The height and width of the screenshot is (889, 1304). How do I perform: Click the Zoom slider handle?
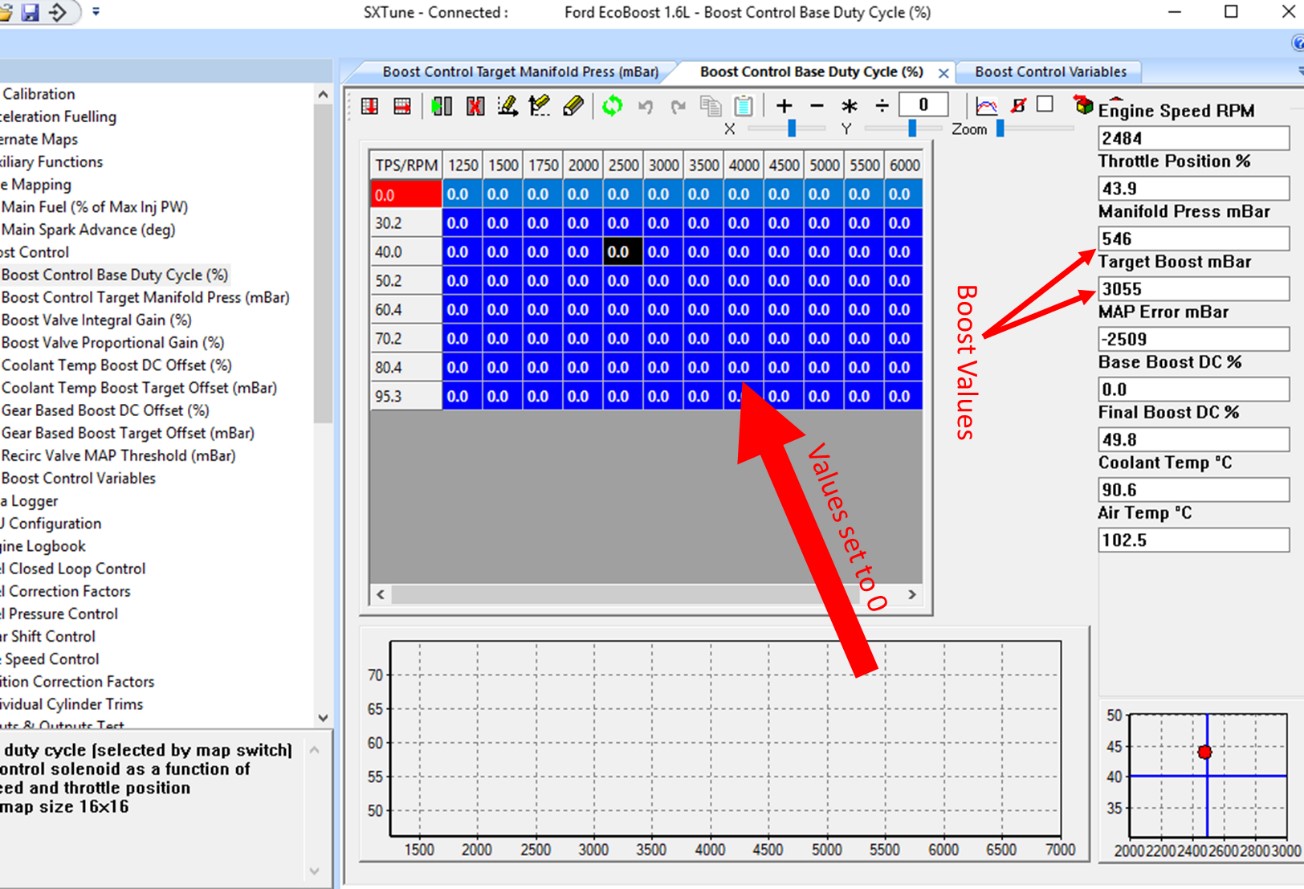[x=999, y=128]
